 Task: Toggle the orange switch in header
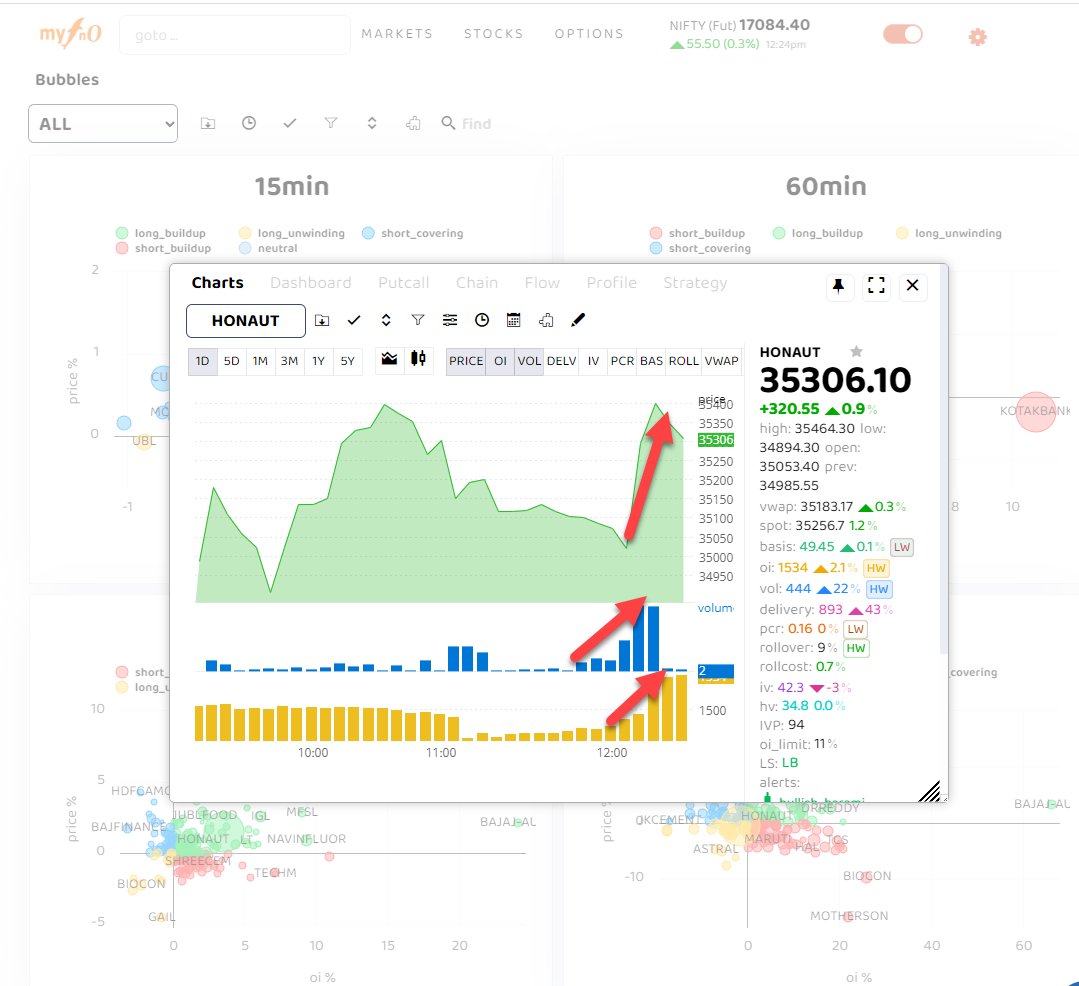click(902, 34)
